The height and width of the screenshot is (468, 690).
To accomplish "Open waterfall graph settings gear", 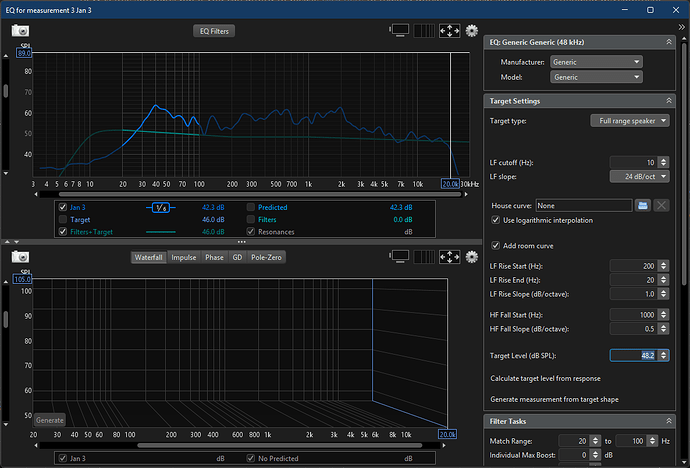I will [x=472, y=257].
